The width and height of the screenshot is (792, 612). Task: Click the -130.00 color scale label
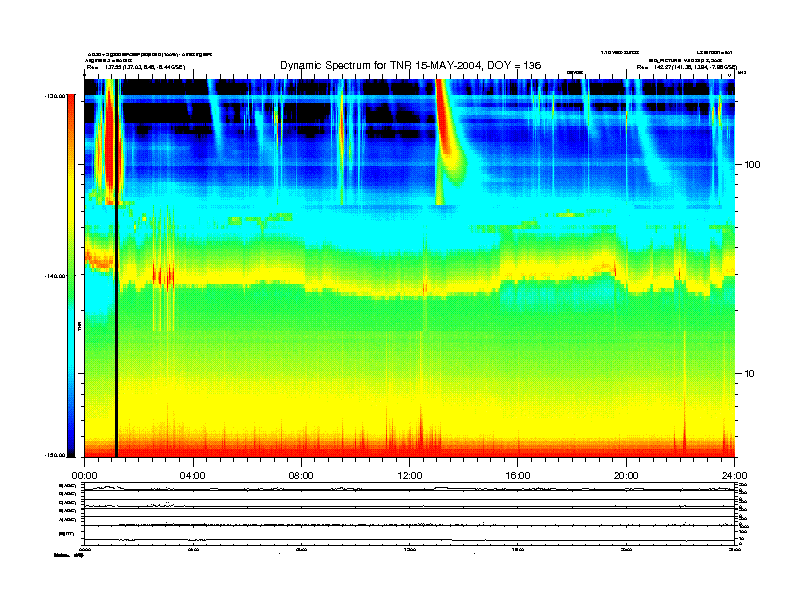55,95
